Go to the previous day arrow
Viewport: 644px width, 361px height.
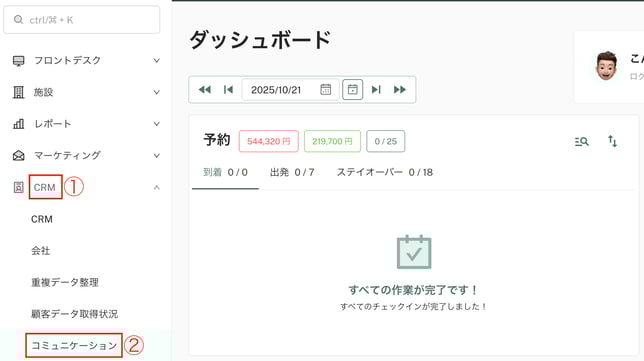click(228, 90)
